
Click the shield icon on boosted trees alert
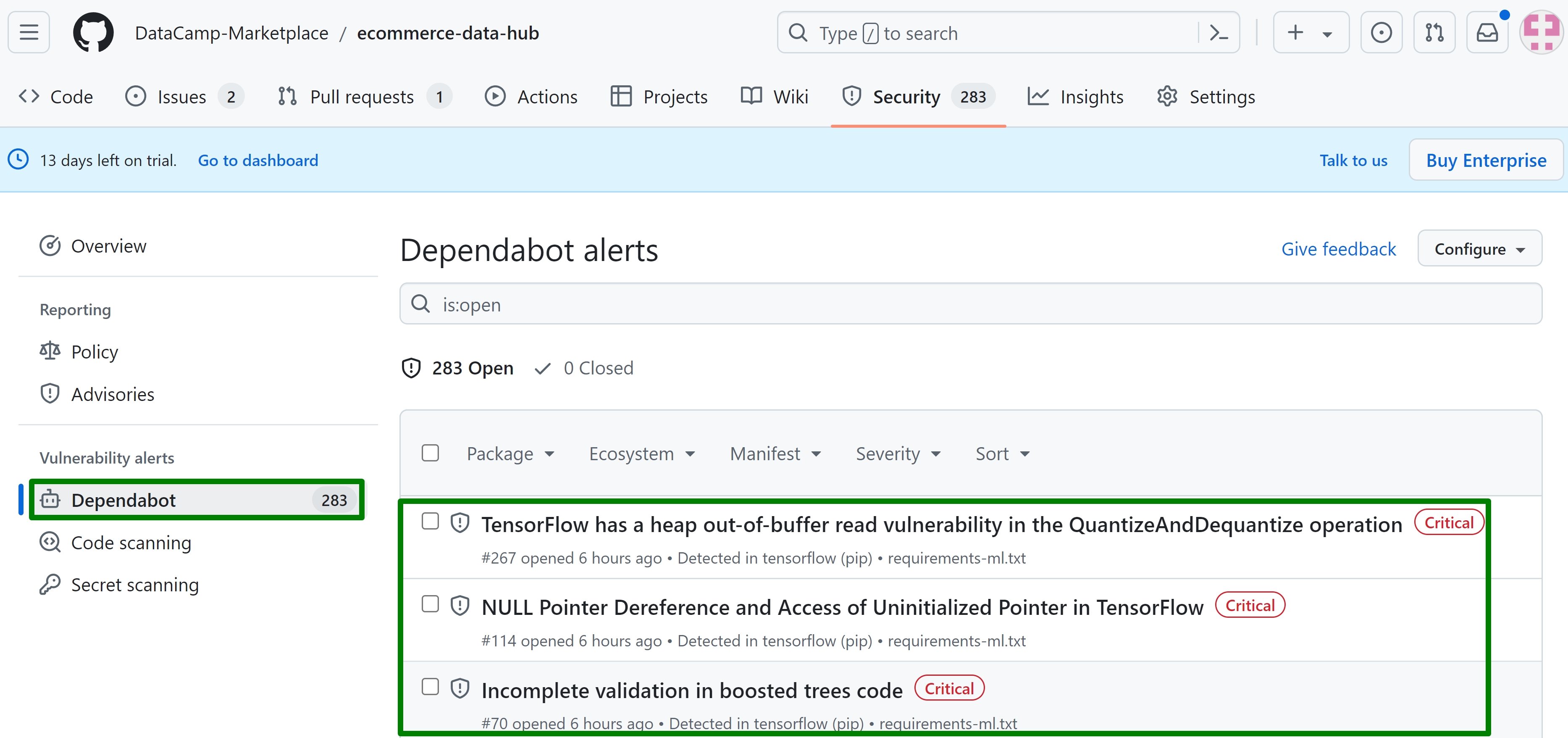(460, 689)
